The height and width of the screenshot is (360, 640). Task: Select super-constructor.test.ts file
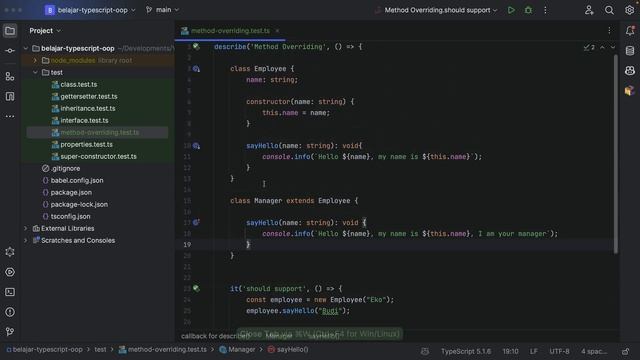(98, 156)
